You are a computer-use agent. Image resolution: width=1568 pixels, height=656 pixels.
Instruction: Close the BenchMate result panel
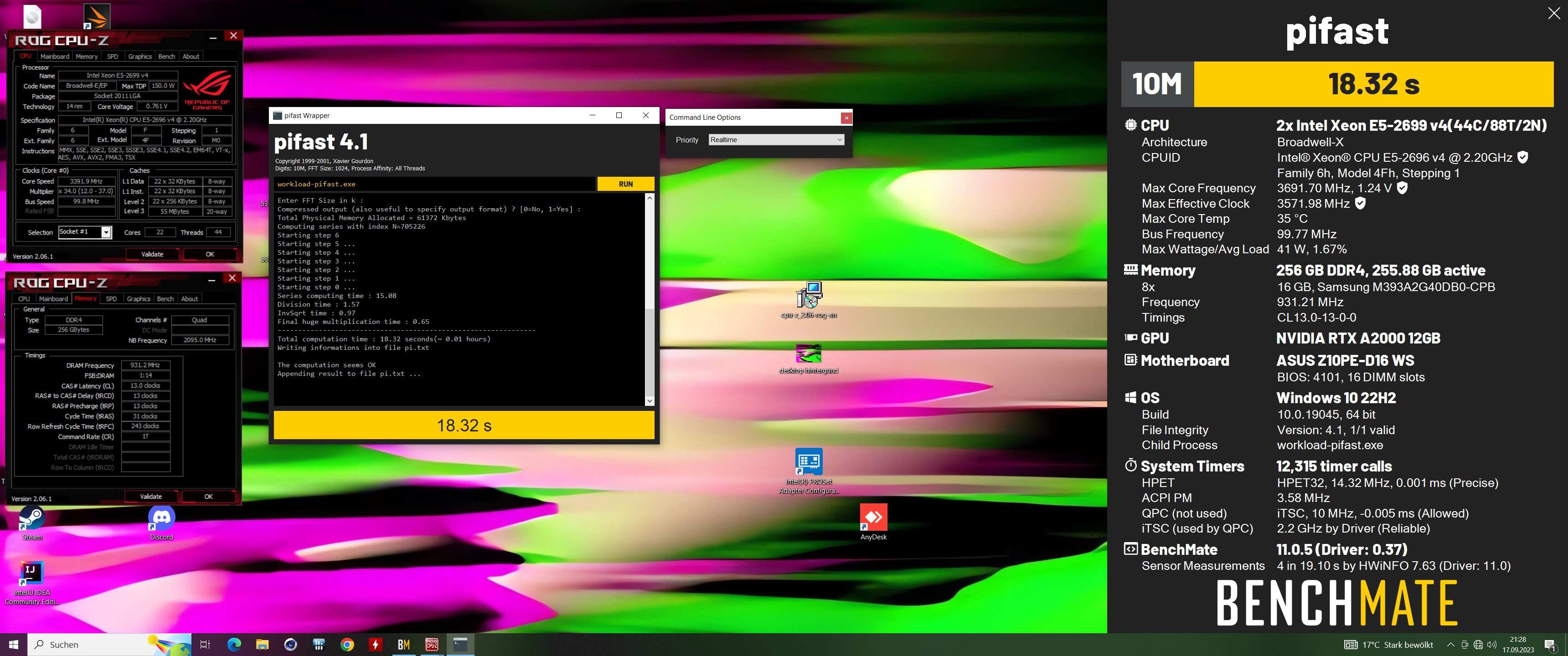(x=1553, y=13)
